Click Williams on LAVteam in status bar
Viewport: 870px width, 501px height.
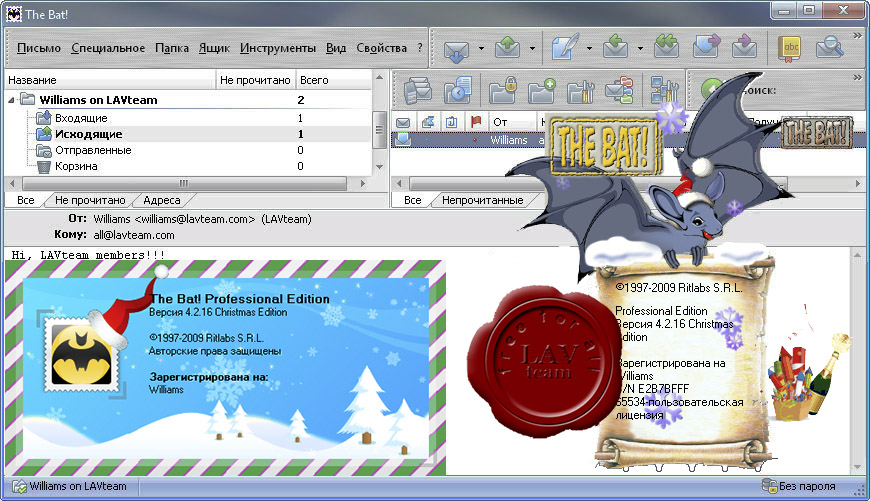[70, 487]
